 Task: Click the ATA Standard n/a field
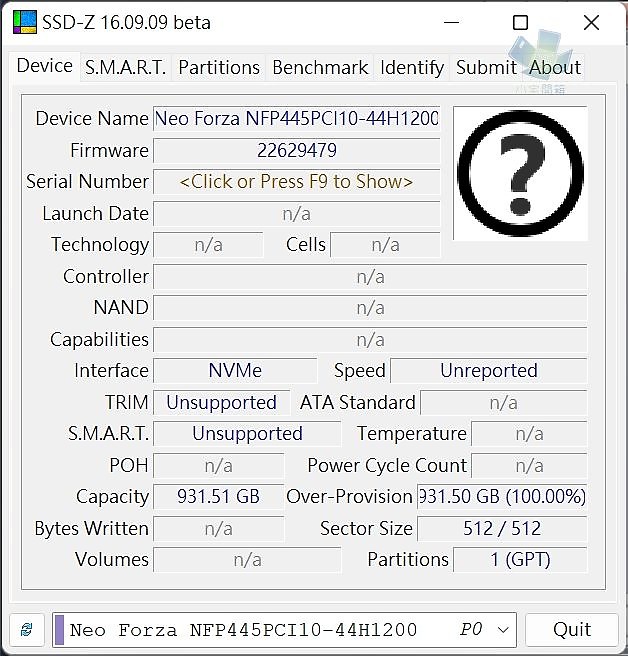point(504,402)
